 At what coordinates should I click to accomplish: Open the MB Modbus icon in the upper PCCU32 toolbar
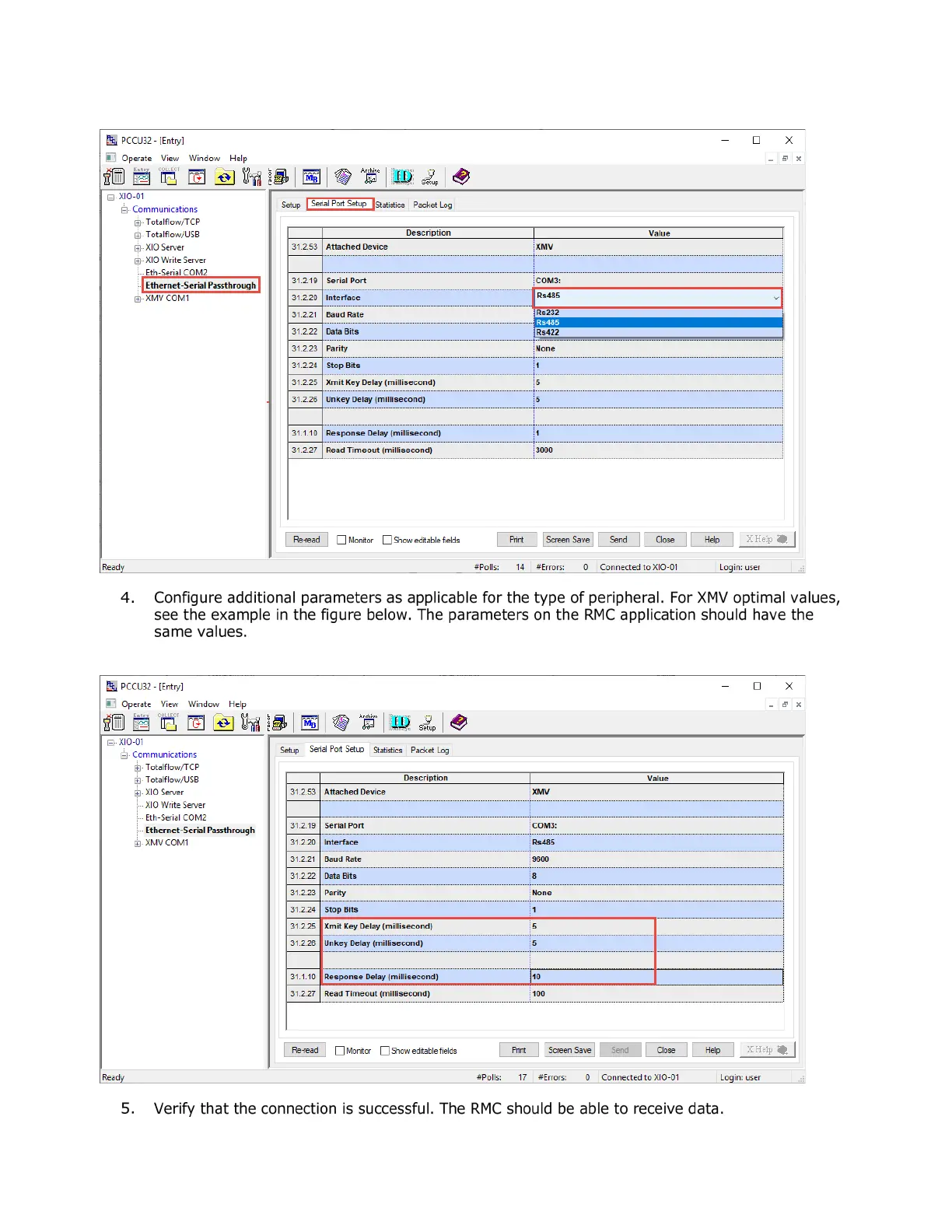[x=311, y=177]
